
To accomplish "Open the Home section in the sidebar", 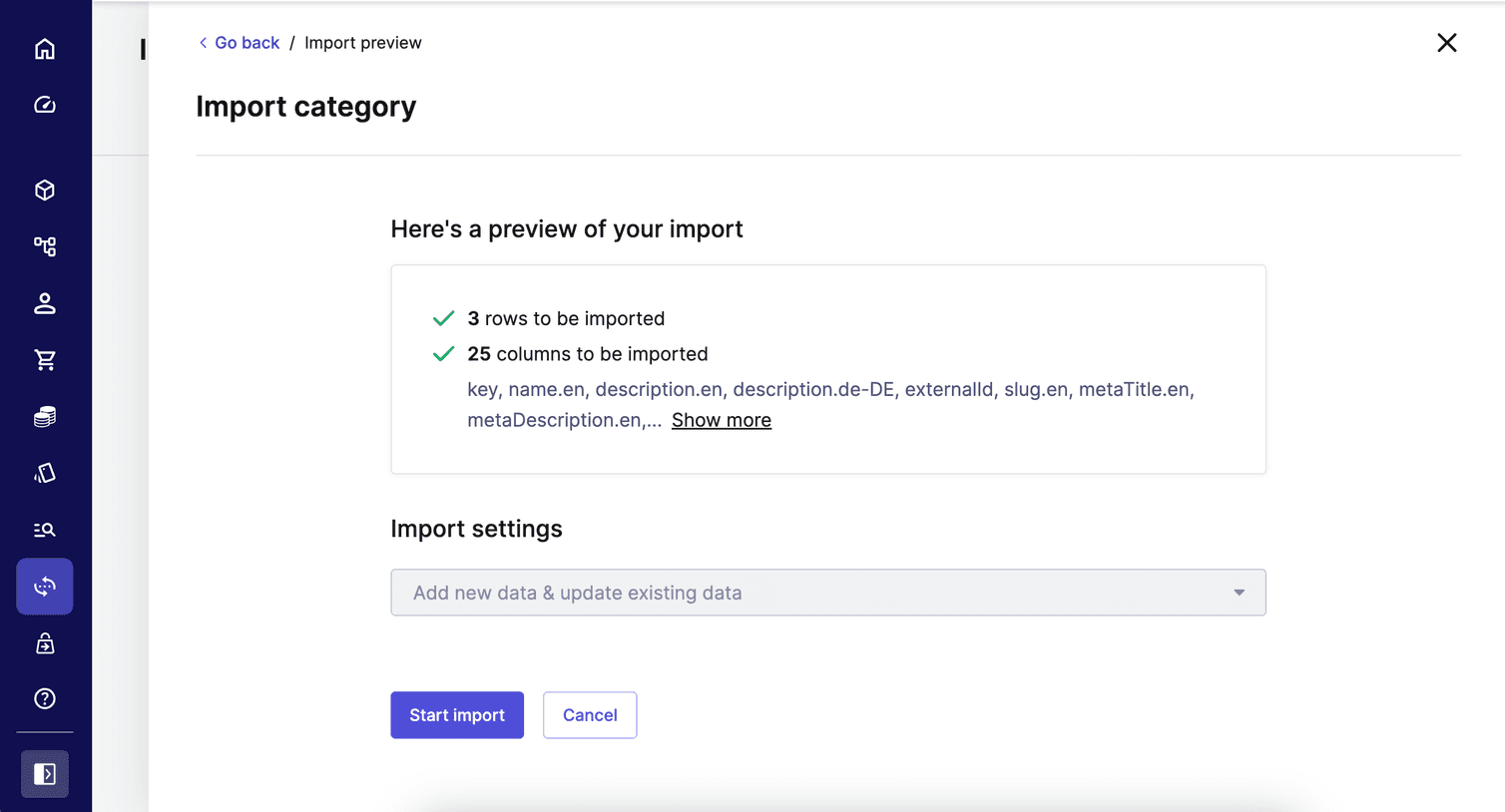I will click(44, 48).
